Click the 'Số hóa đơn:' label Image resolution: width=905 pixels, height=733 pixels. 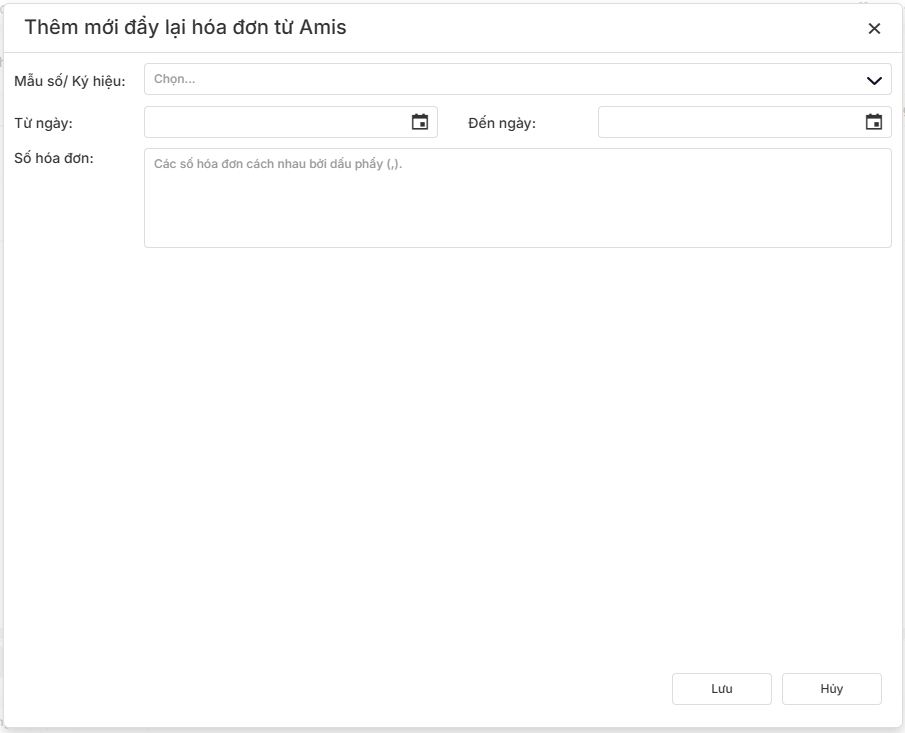[54, 157]
